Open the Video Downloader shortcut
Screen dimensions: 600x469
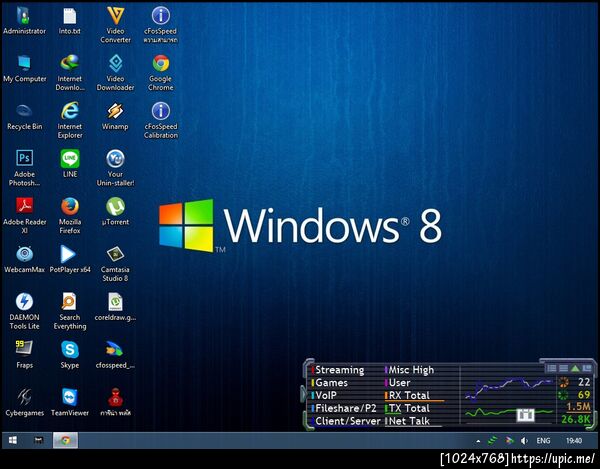click(115, 73)
